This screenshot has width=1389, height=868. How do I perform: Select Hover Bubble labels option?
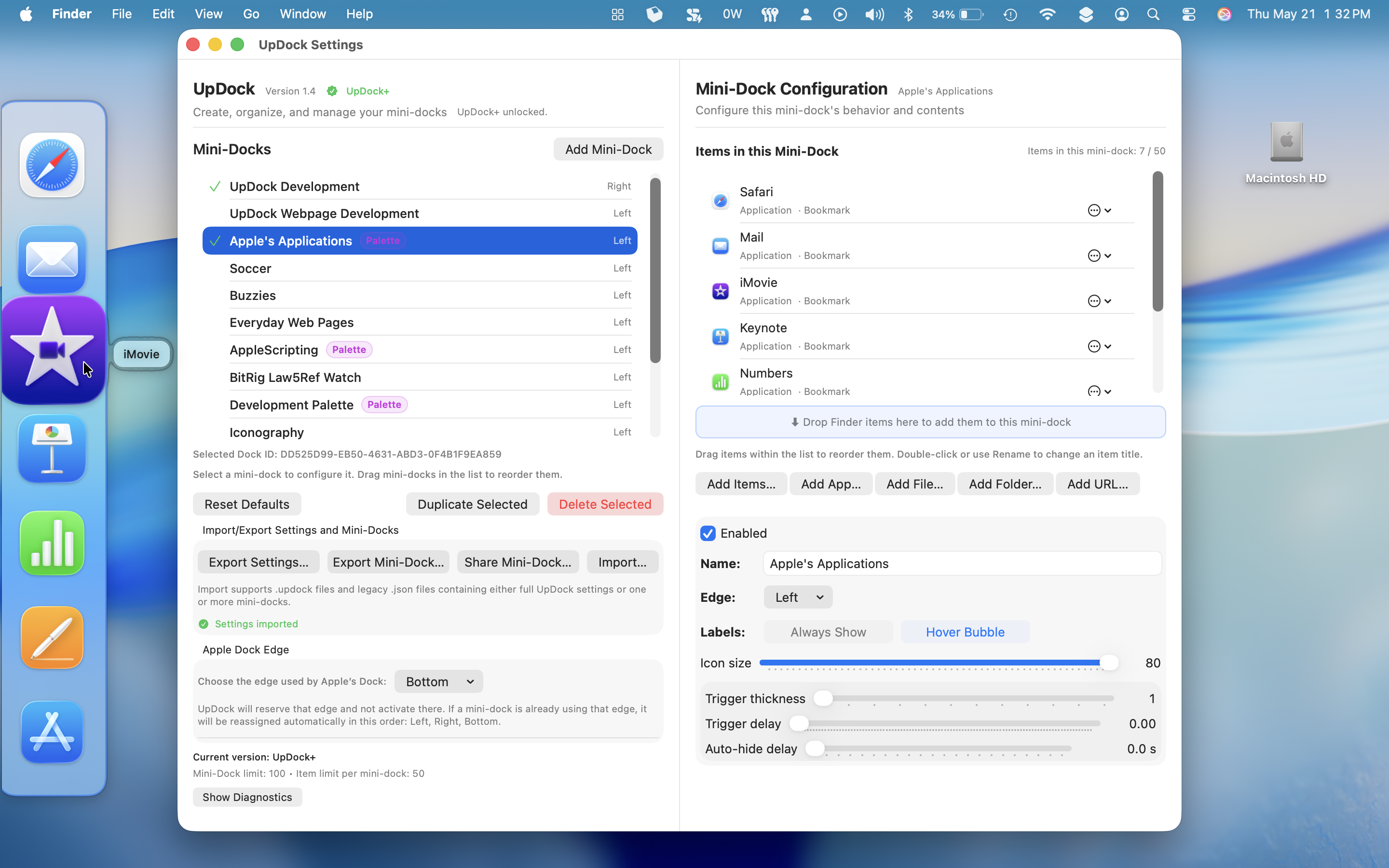coord(965,632)
